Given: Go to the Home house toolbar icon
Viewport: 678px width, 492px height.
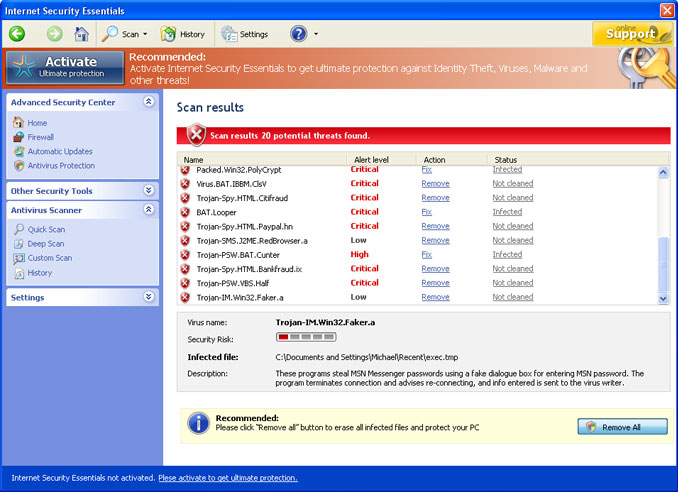Looking at the screenshot, I should coord(81,34).
